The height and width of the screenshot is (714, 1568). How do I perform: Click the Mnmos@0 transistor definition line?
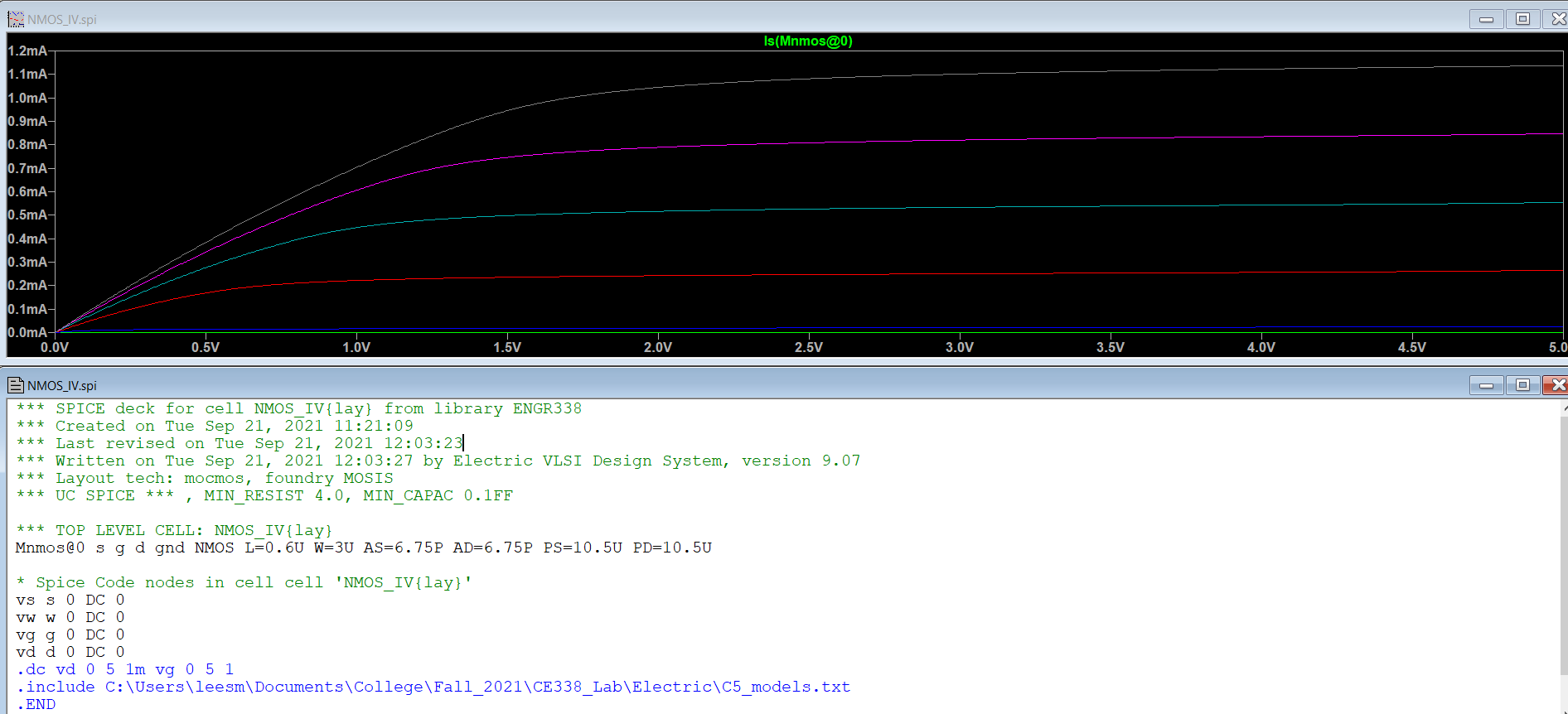pyautogui.click(x=363, y=548)
